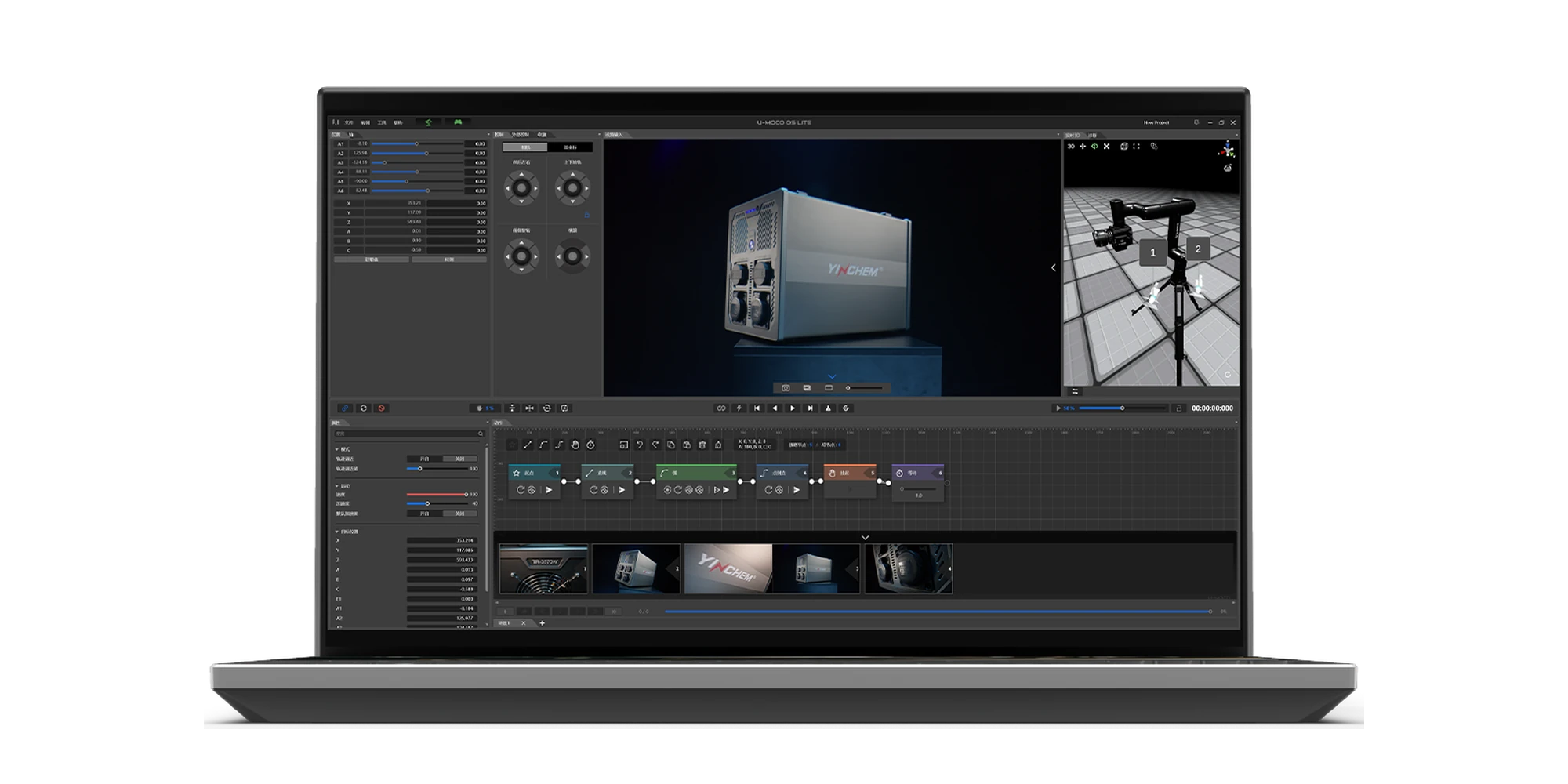This screenshot has height=784, width=1568.
Task: Add a new sequence tab with plus
Action: [542, 623]
